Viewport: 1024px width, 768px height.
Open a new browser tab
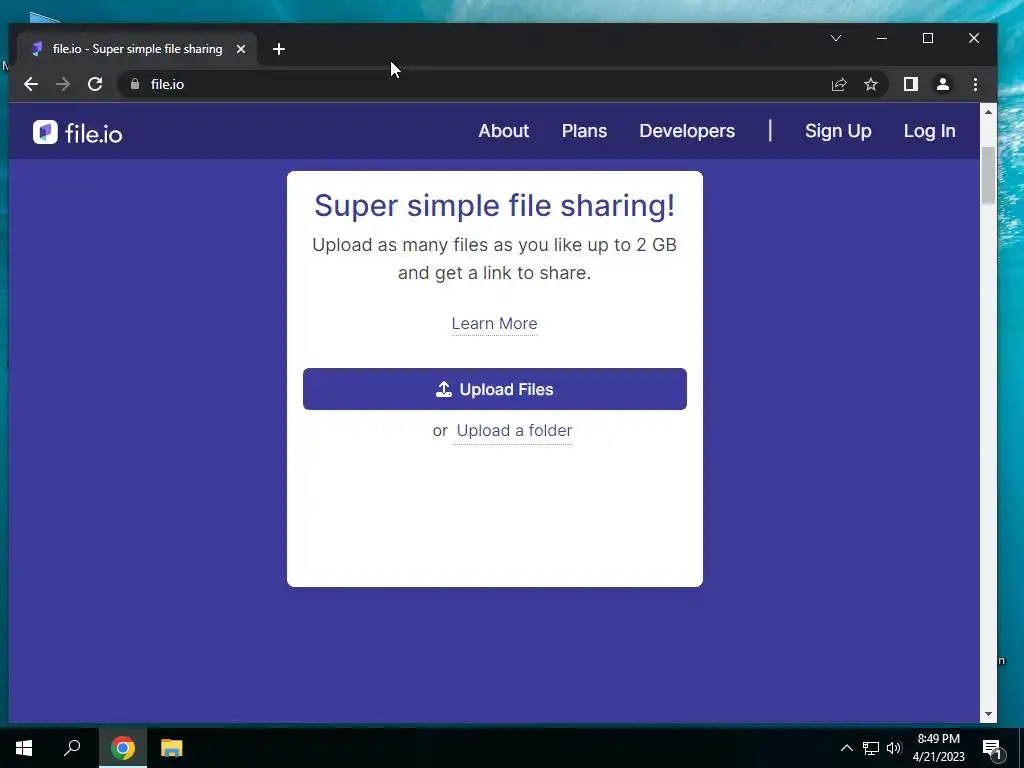click(279, 49)
